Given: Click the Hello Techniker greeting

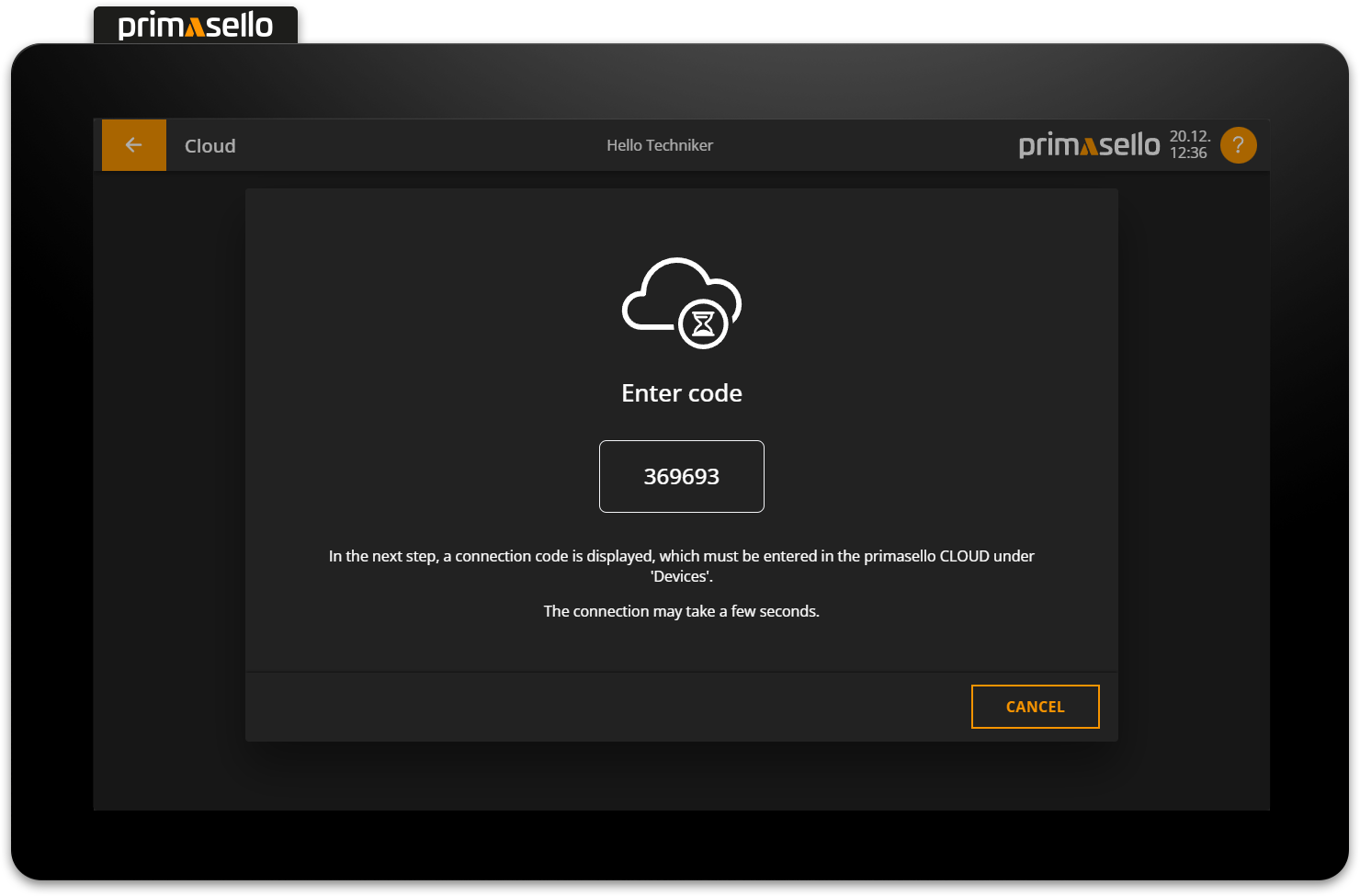Looking at the screenshot, I should 659,144.
